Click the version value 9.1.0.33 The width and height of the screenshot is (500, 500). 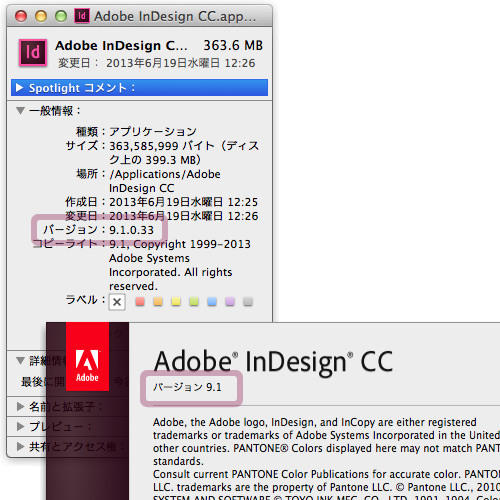(132, 230)
